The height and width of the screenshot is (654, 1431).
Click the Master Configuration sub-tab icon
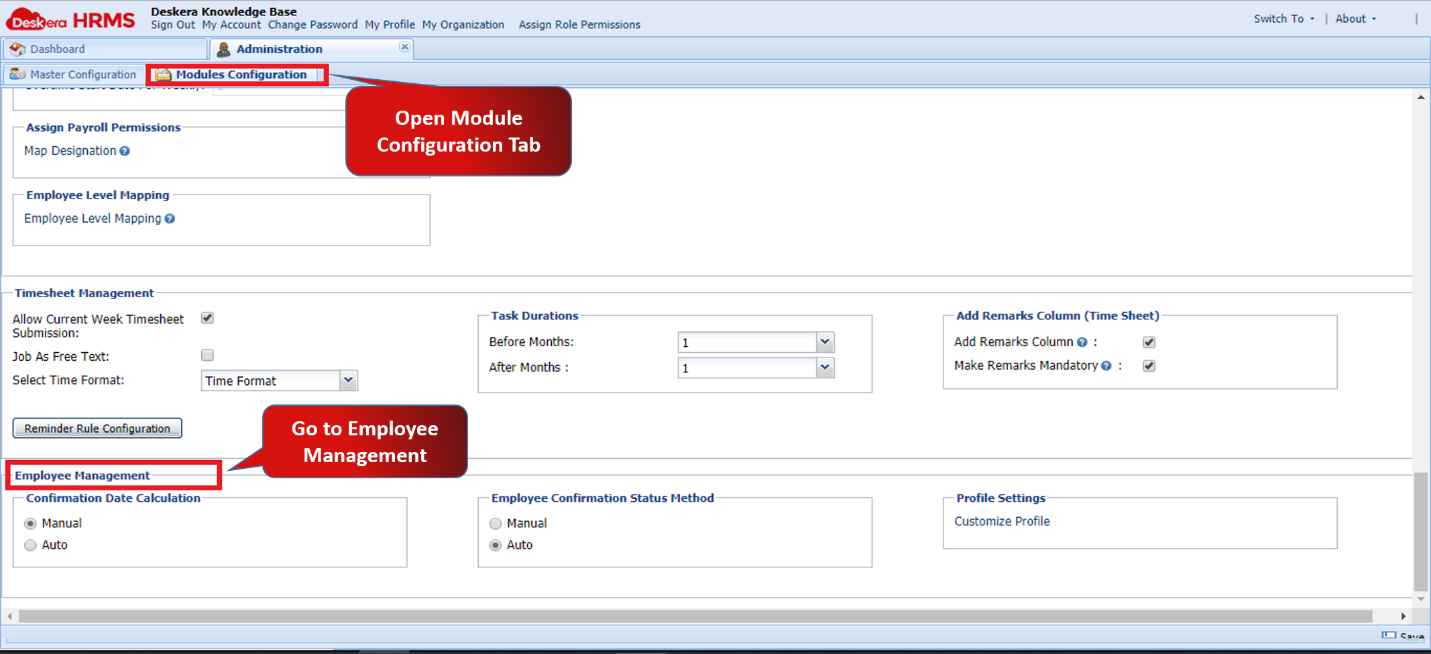(17, 74)
